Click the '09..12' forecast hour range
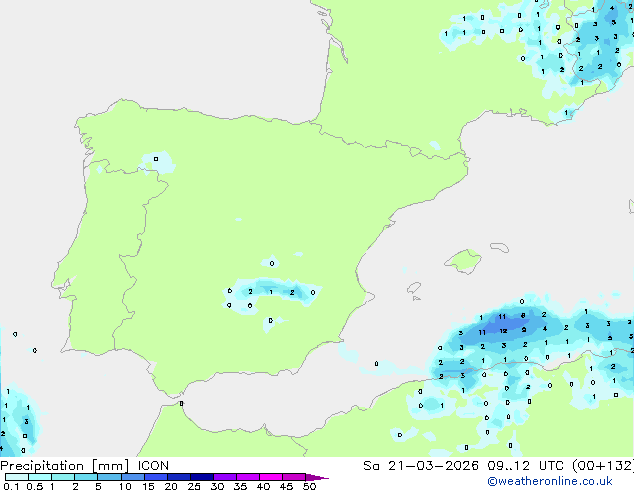Image resolution: width=634 pixels, height=490 pixels. (x=508, y=466)
